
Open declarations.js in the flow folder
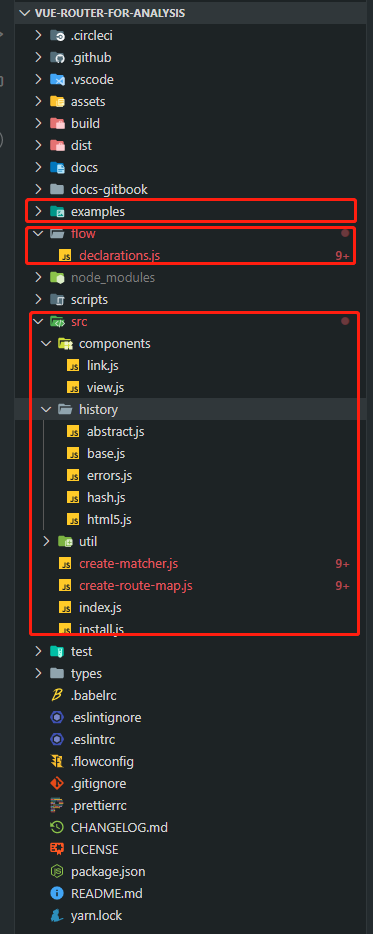pos(119,256)
